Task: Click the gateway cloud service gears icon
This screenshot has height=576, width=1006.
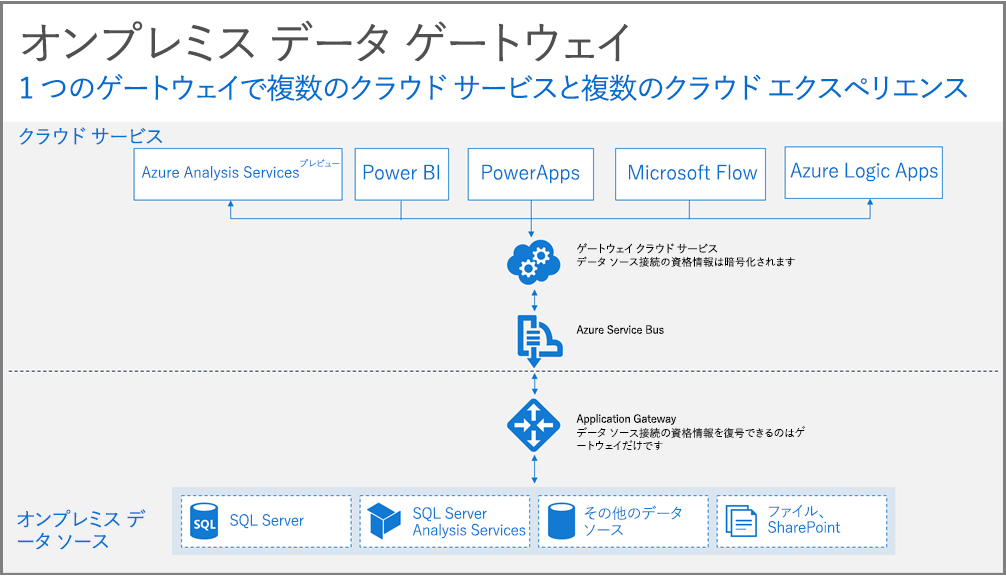Action: point(533,262)
